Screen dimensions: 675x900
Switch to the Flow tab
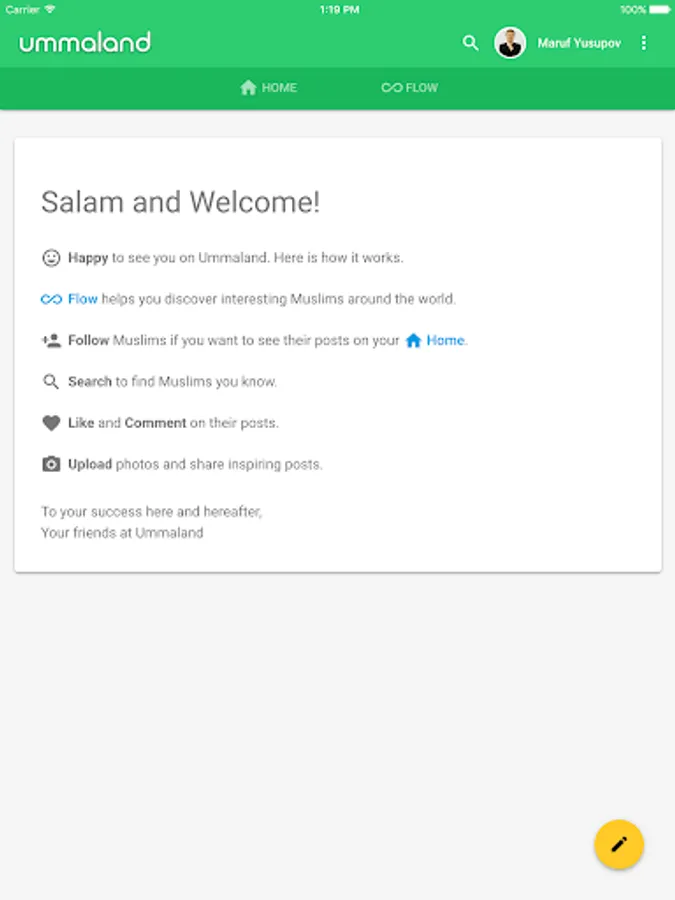[410, 88]
